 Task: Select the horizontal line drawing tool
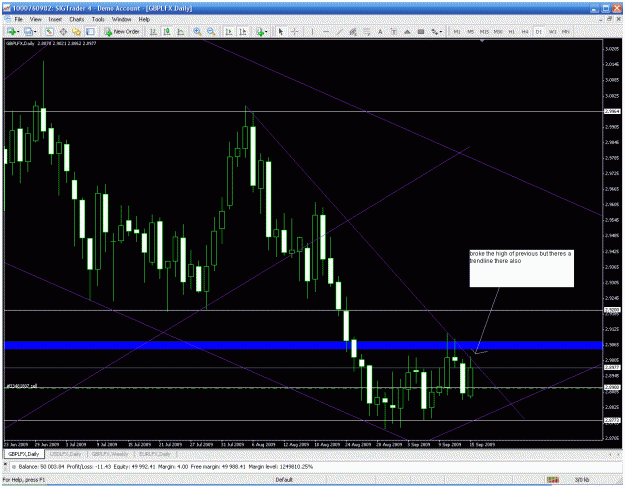(326, 31)
